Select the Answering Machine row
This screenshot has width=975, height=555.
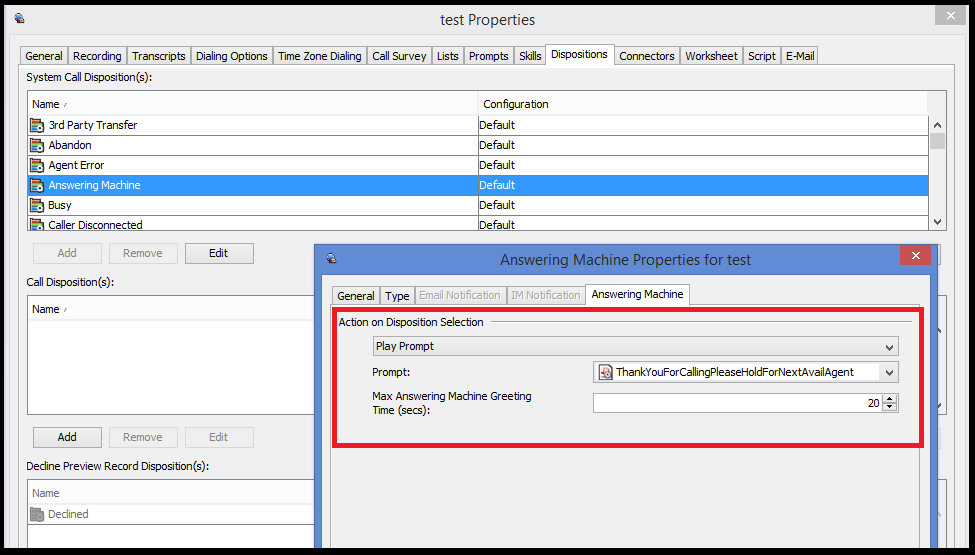(x=478, y=185)
